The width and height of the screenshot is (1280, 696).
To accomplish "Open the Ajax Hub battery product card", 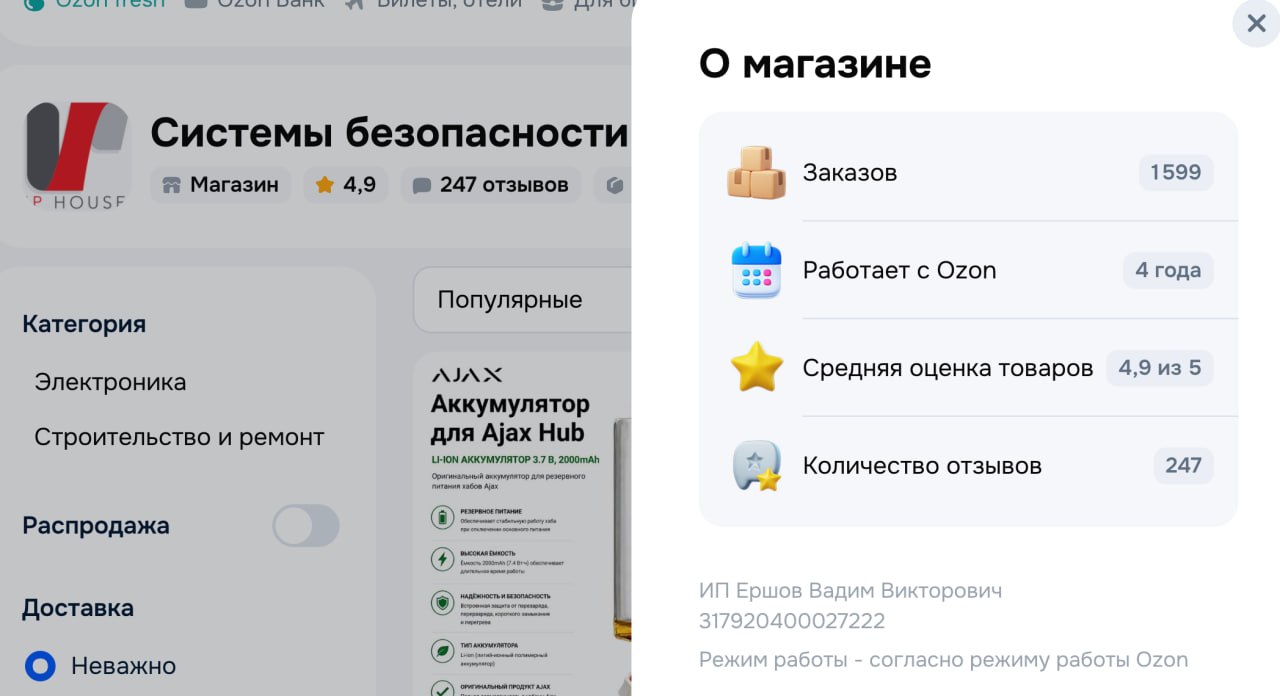I will tap(522, 524).
